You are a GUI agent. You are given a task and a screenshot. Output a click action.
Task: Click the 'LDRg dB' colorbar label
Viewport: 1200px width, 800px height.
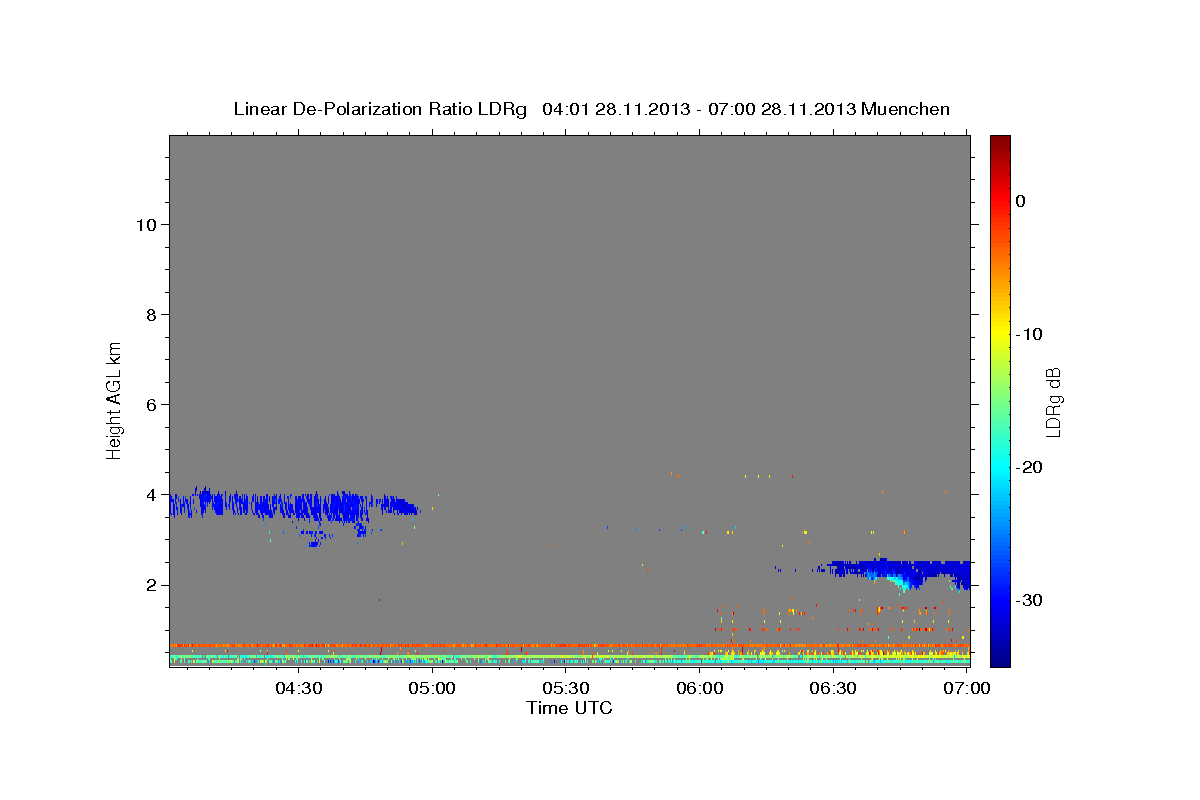(1053, 401)
